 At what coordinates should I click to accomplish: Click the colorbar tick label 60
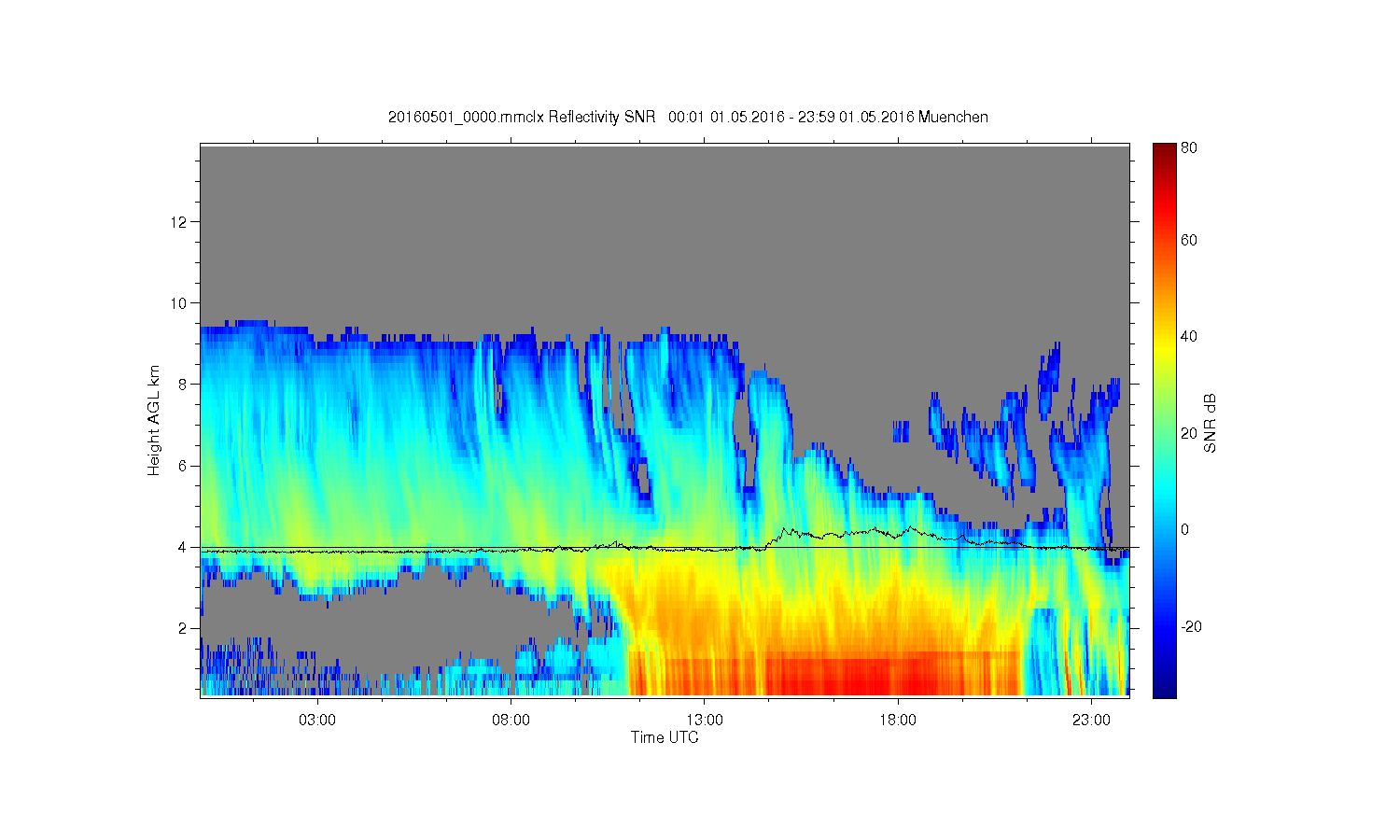click(1189, 241)
